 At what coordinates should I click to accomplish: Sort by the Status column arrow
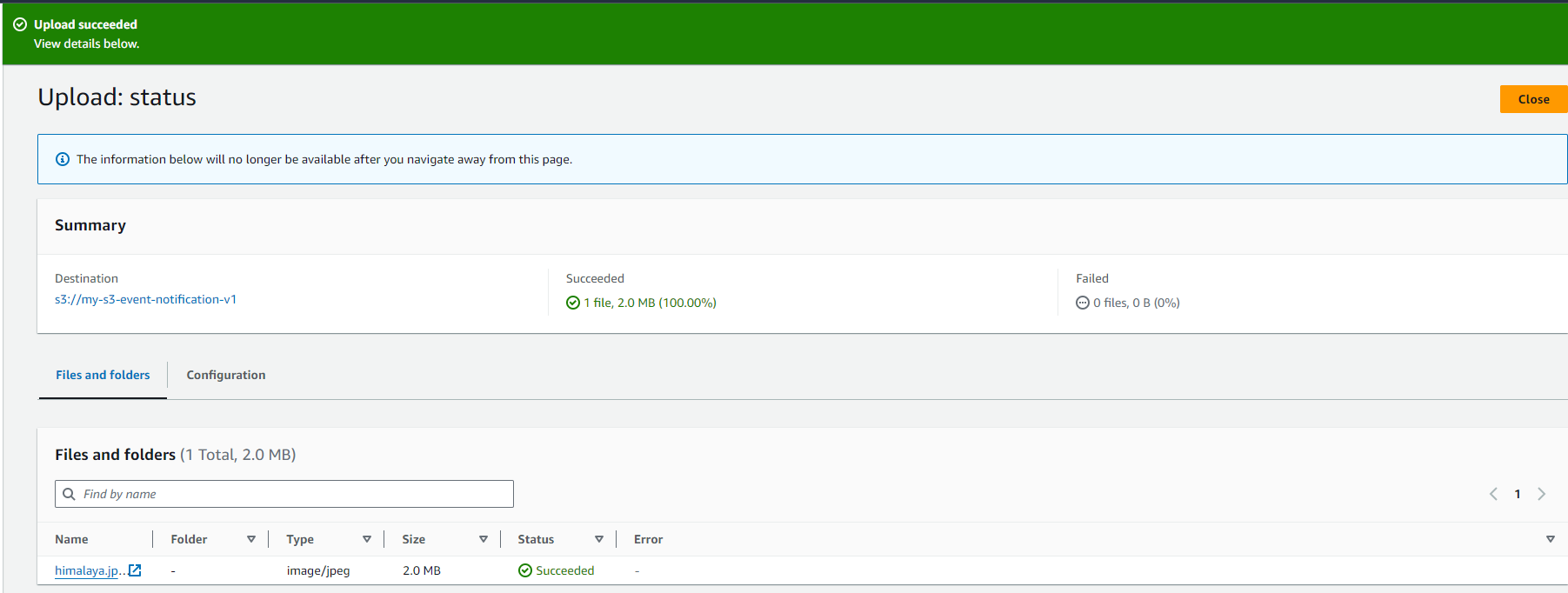pos(599,539)
